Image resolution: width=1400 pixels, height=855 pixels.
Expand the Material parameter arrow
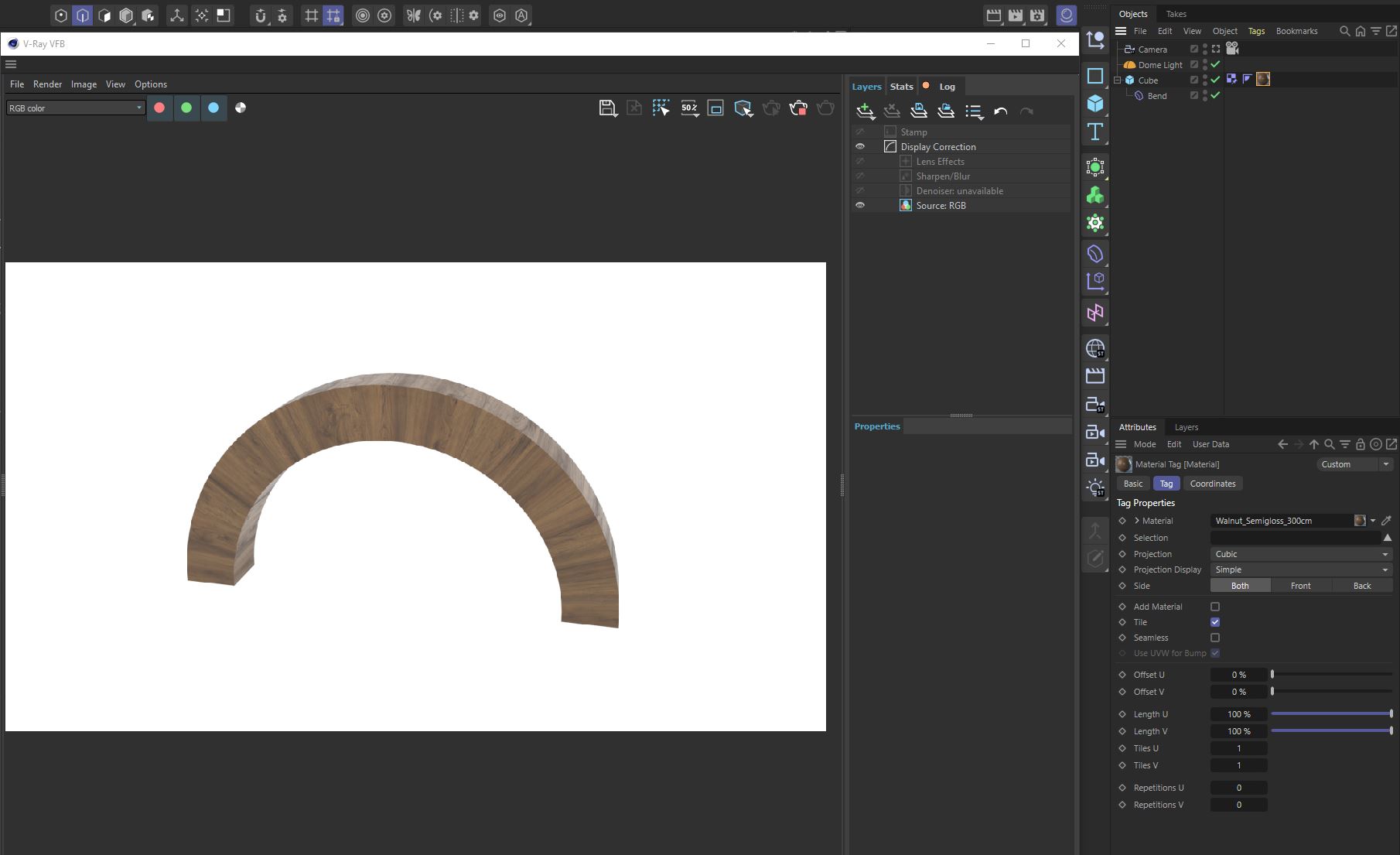coord(1136,521)
